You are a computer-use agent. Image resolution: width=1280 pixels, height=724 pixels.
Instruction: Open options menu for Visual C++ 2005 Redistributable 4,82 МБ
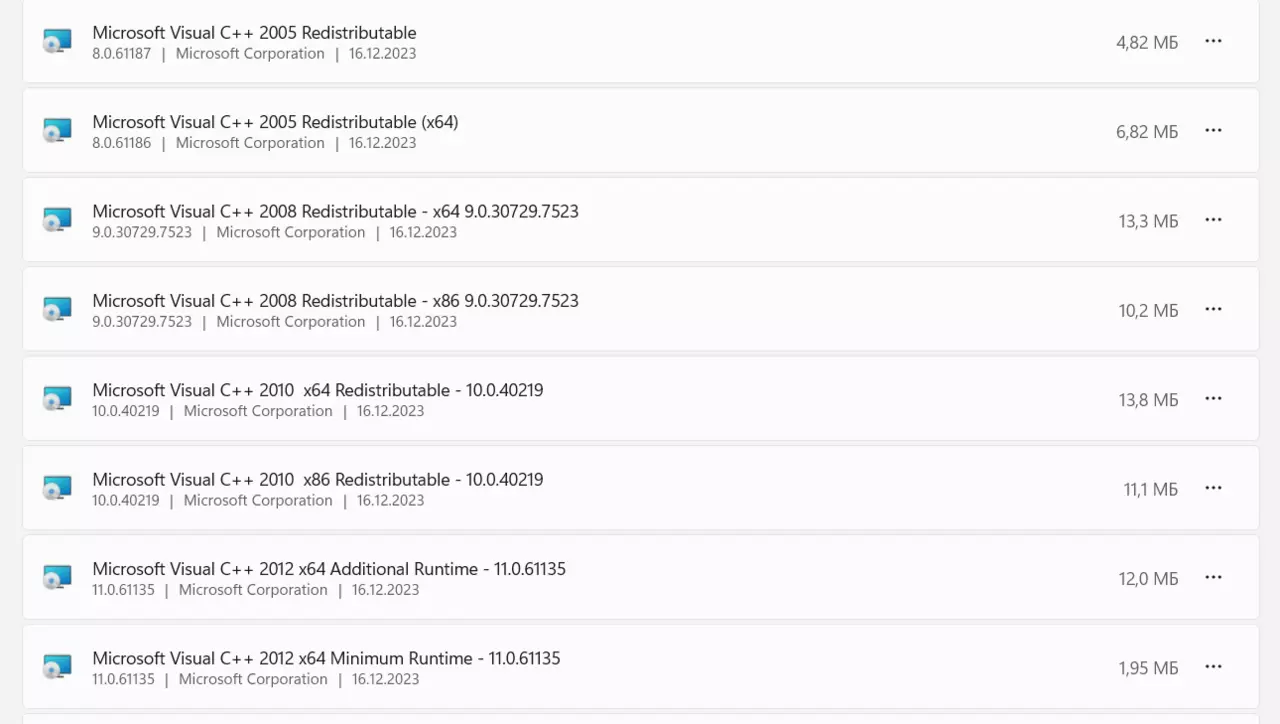pyautogui.click(x=1213, y=41)
